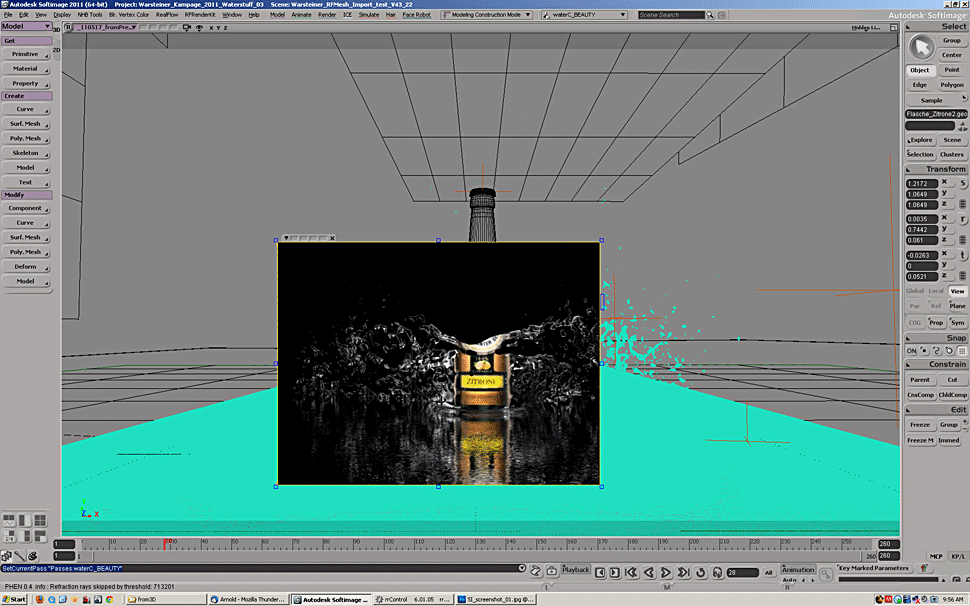The width and height of the screenshot is (970, 606).
Task: Play the animation backward
Action: coord(649,573)
